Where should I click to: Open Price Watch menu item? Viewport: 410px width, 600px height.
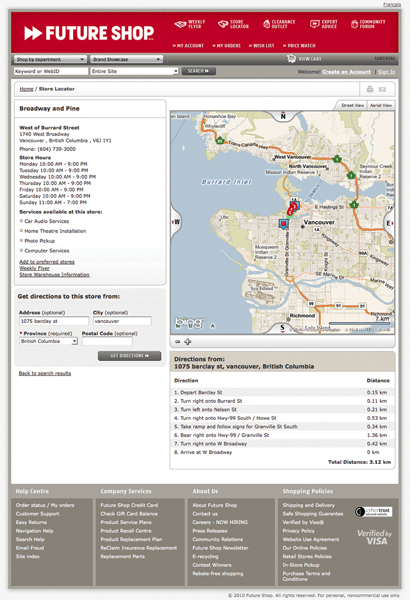[x=299, y=46]
